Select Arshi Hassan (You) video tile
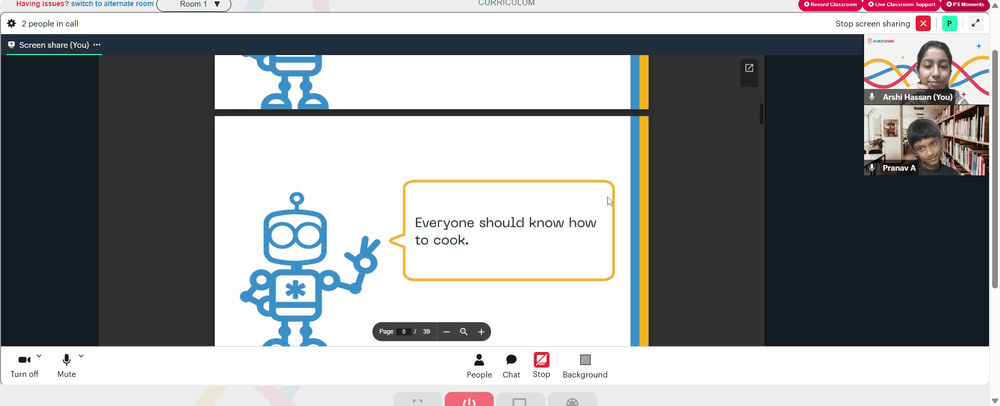Image resolution: width=1000 pixels, height=406 pixels. tap(925, 69)
